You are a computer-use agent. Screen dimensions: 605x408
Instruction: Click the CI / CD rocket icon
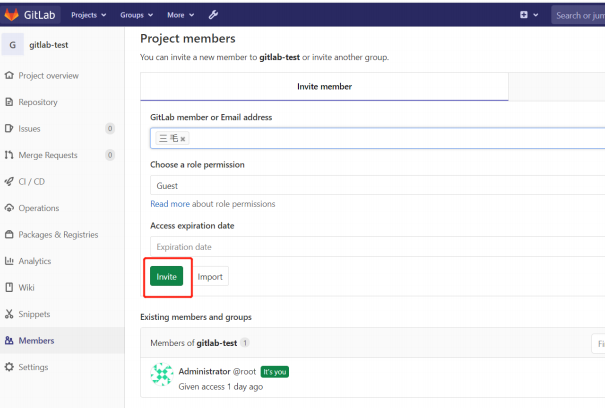coord(9,182)
